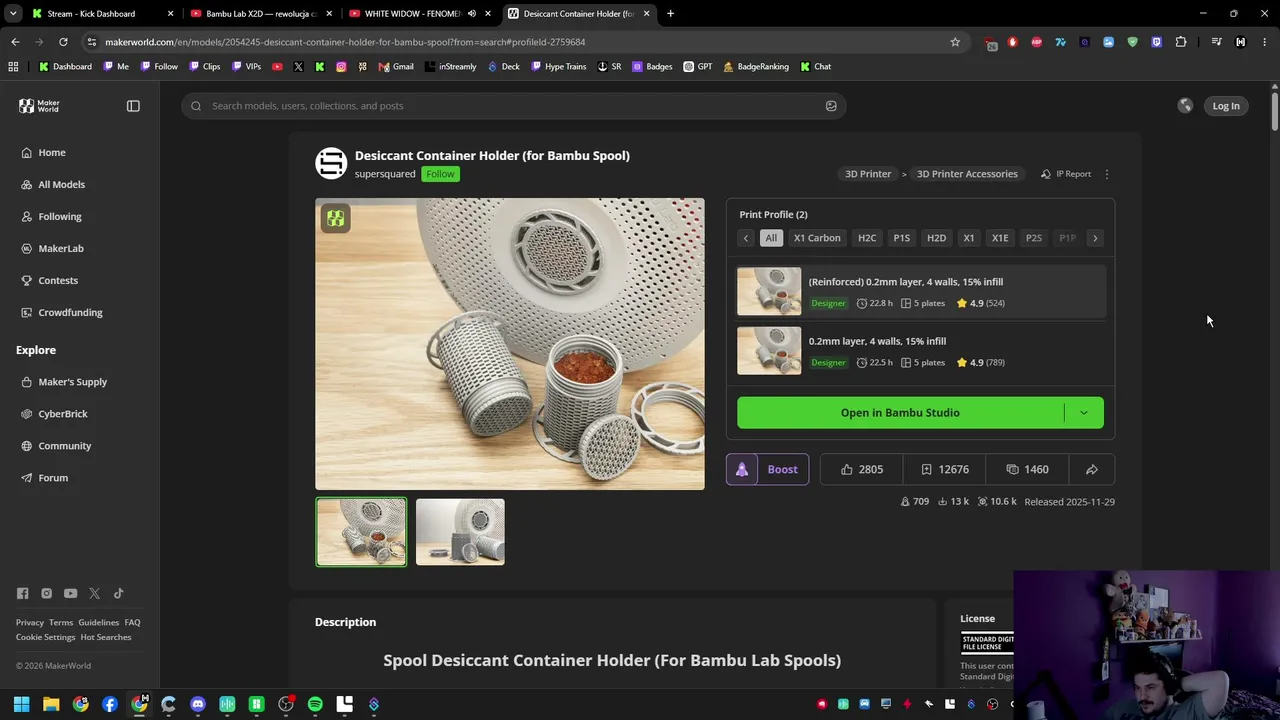Like the model with the thumbs-up icon

[861, 470]
